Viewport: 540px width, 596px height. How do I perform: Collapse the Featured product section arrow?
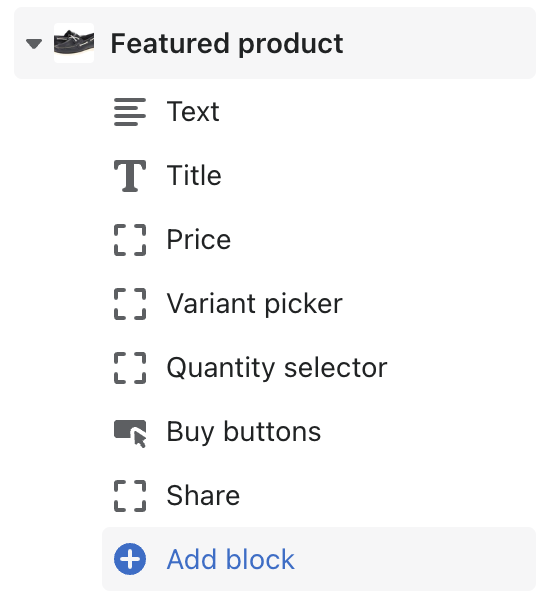(34, 44)
